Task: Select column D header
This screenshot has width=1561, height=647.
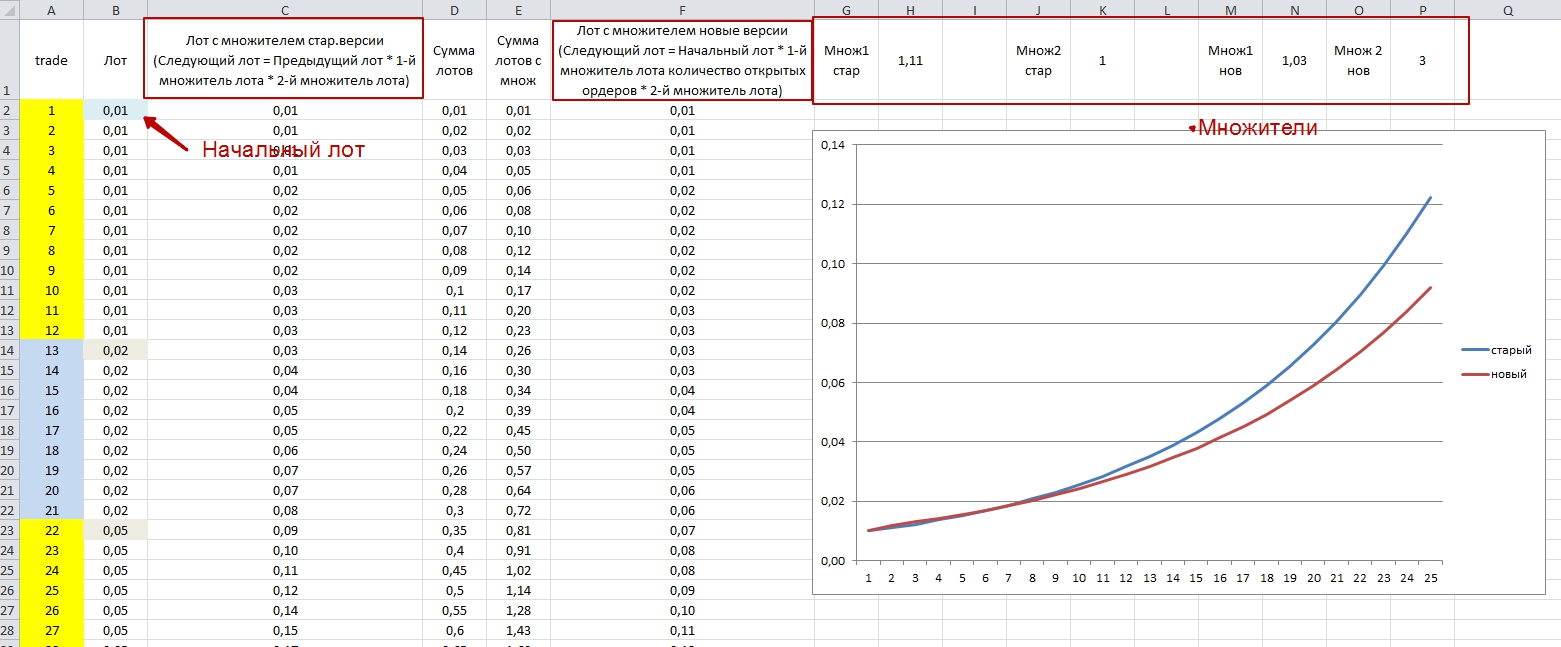Action: 454,9
